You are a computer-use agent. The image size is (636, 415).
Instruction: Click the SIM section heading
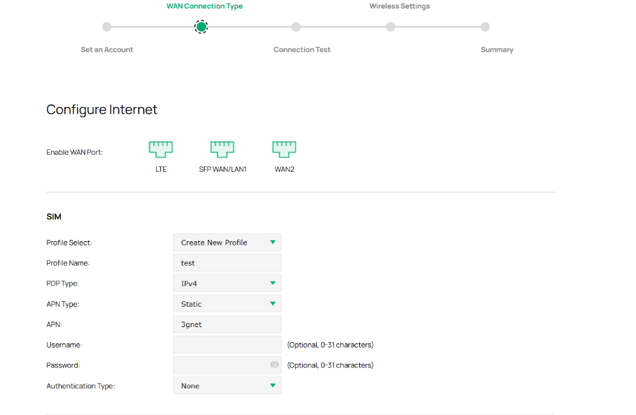54,217
